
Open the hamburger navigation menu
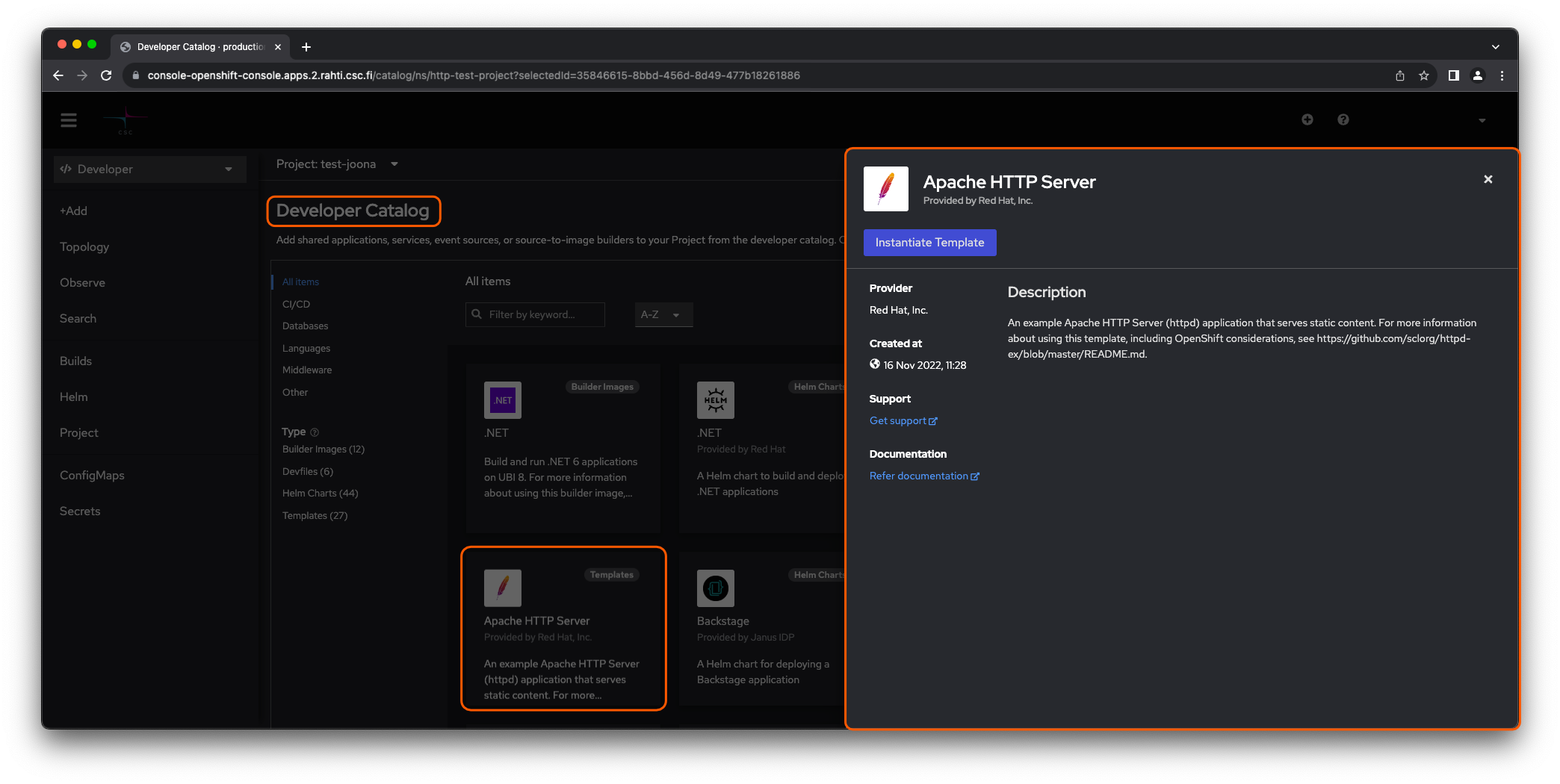[69, 120]
